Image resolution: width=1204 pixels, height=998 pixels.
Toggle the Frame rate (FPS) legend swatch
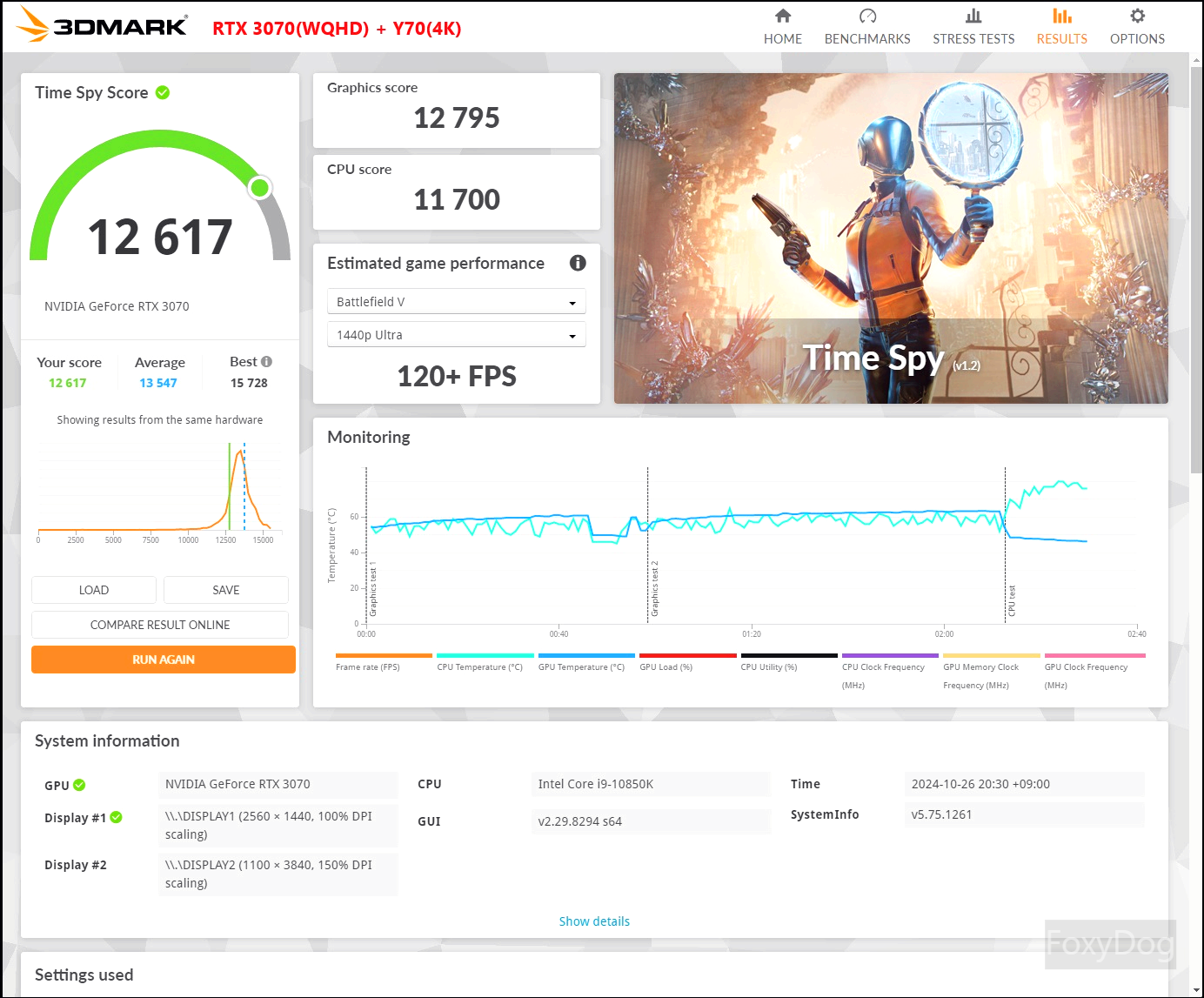pyautogui.click(x=384, y=655)
